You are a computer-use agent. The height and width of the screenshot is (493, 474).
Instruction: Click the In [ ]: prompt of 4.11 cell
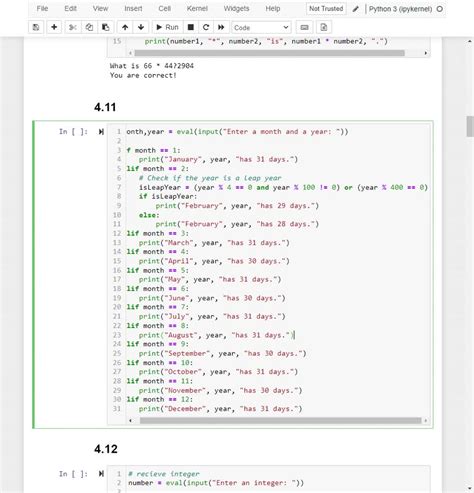click(73, 132)
